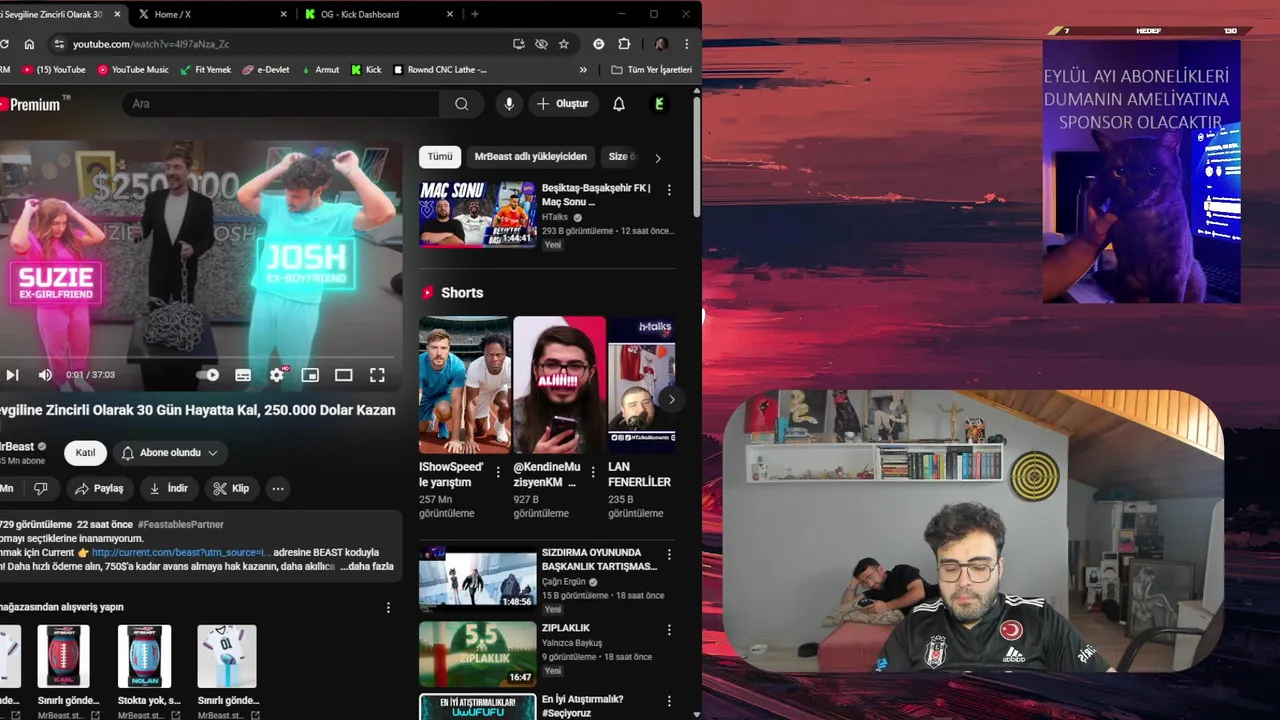The height and width of the screenshot is (720, 1280).
Task: Expand description with ...daha fazla
Action: (x=366, y=566)
